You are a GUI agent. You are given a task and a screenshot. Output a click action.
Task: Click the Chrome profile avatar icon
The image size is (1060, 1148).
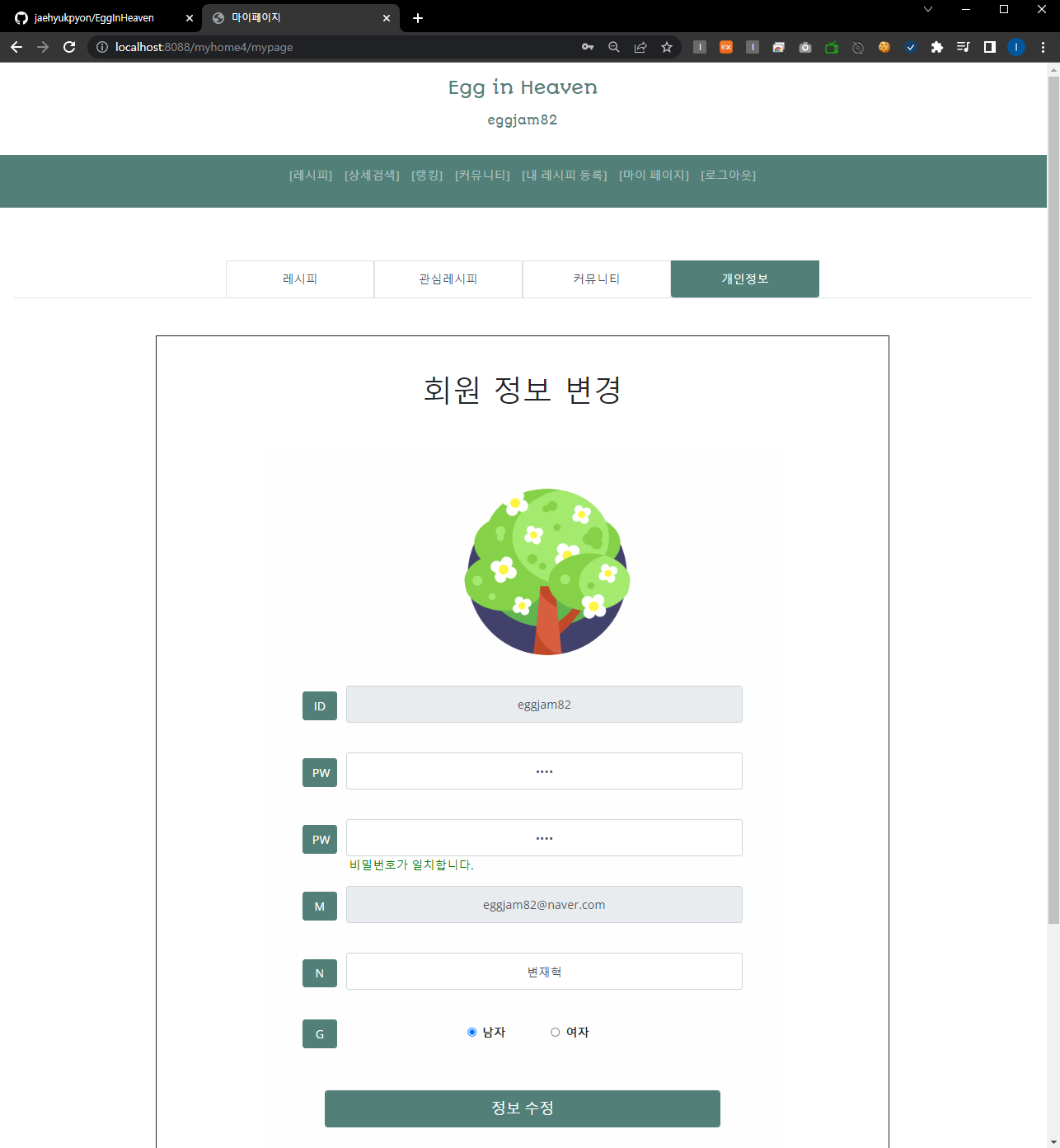[1016, 47]
